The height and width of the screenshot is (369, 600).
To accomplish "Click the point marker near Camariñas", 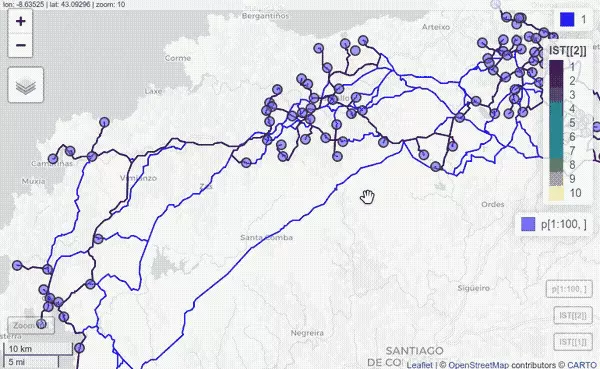I will [x=53, y=159].
